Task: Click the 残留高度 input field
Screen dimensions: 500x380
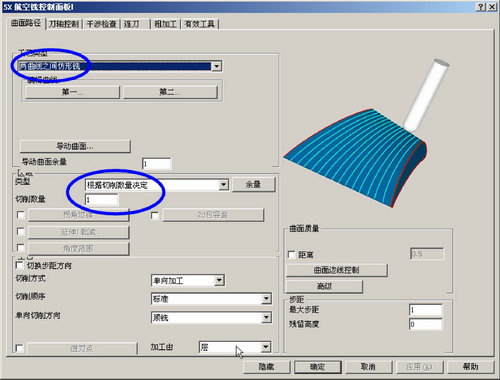Action: click(426, 324)
